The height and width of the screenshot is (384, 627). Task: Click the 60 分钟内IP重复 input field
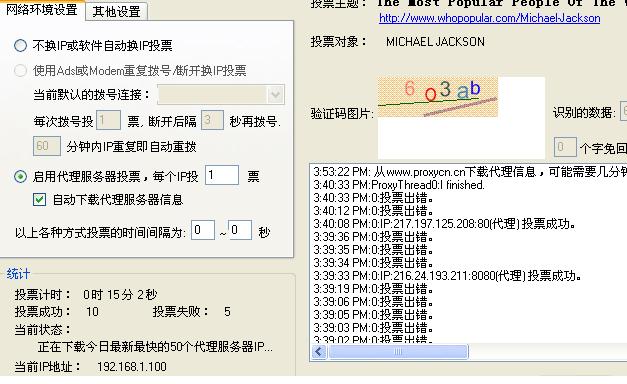point(47,146)
